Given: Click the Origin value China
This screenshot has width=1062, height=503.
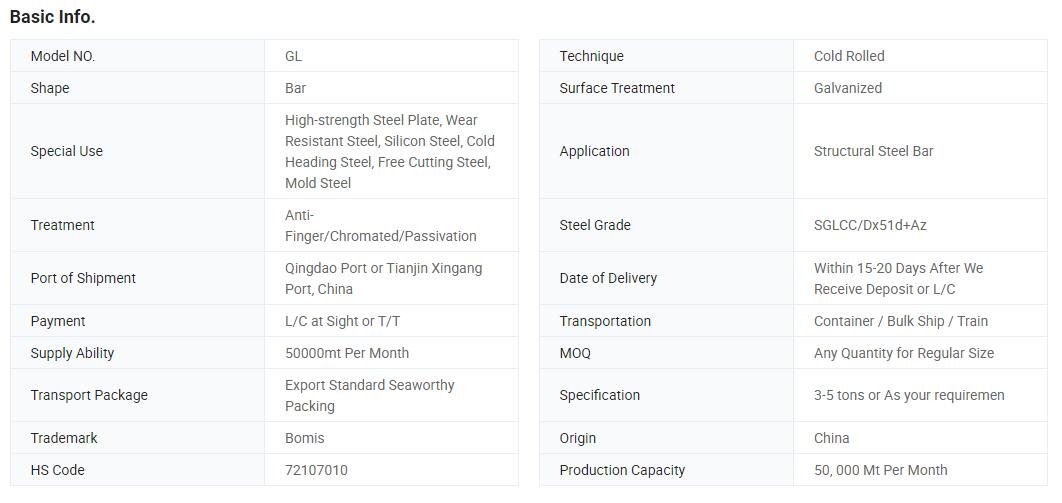Looking at the screenshot, I should [x=831, y=438].
